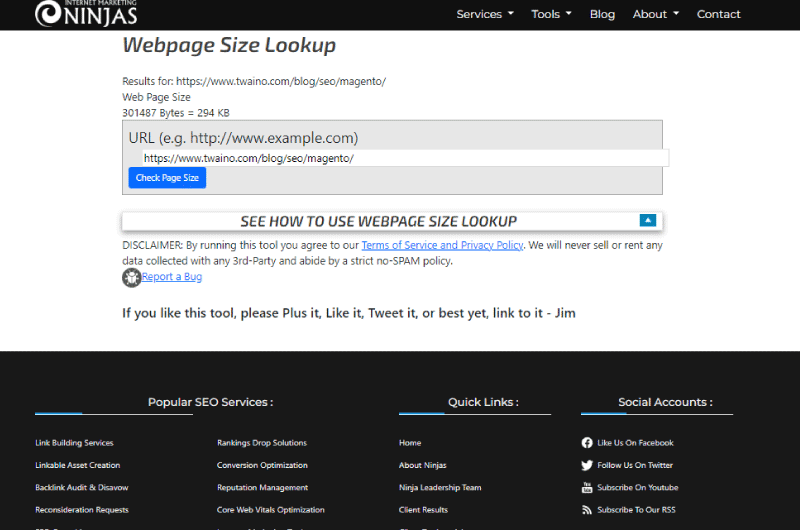Click the 301487 Bytes = 294 KB result
800x530 pixels.
[x=176, y=113]
